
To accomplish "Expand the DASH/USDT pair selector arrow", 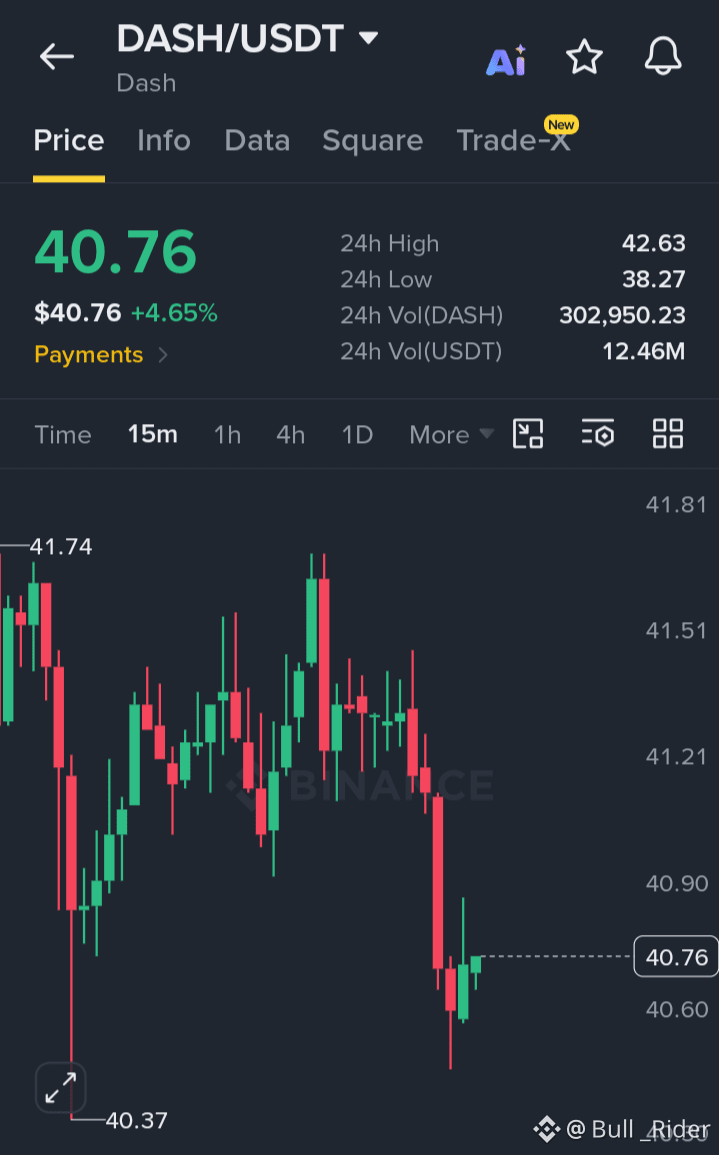I will [x=368, y=38].
